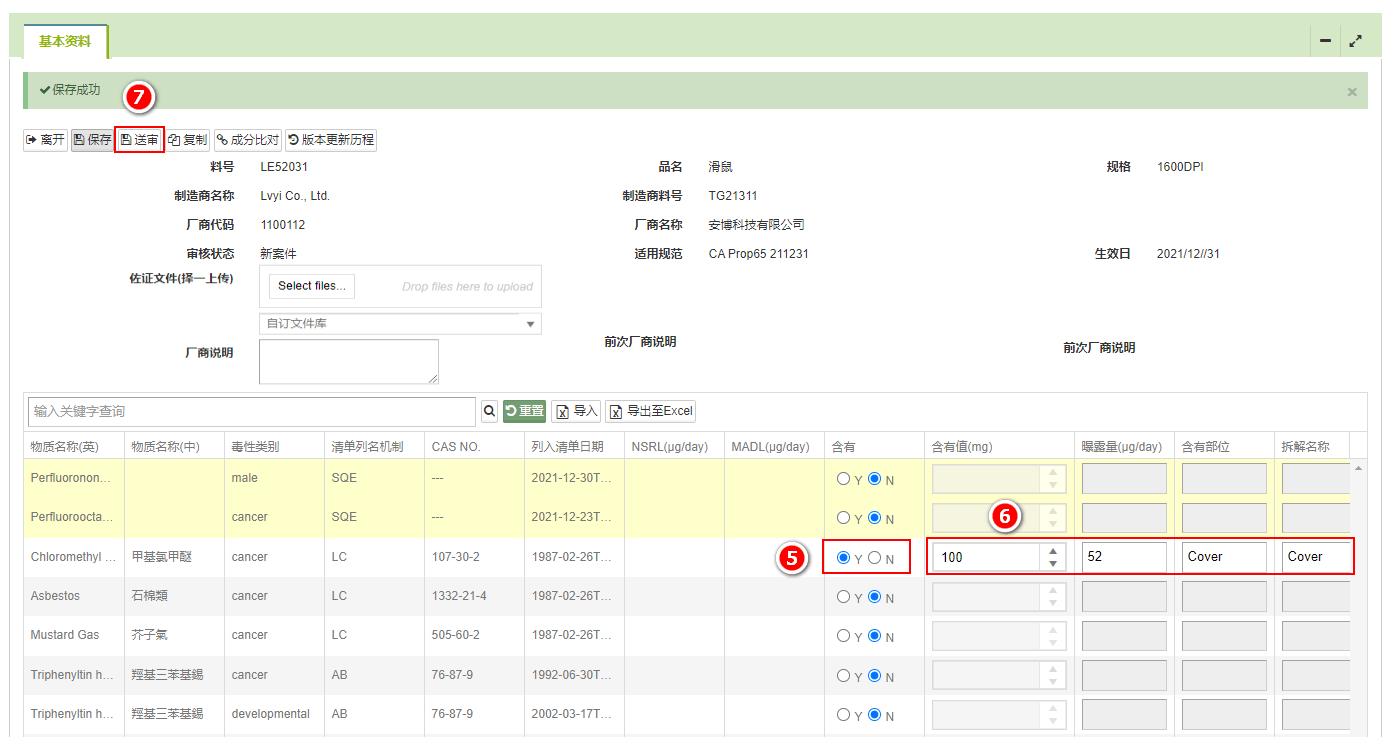This screenshot has height=737, width=1386.
Task: Select Y for Asbestos row
Action: 844,597
